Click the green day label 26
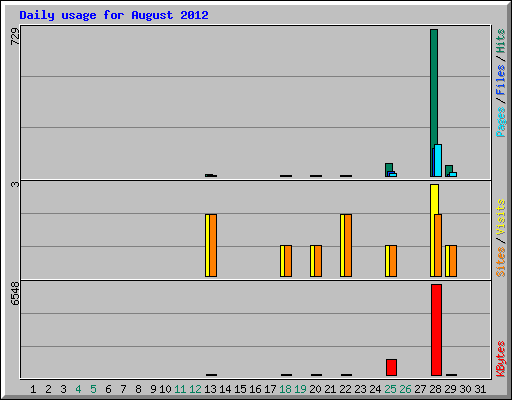The width and height of the screenshot is (512, 400). [405, 389]
